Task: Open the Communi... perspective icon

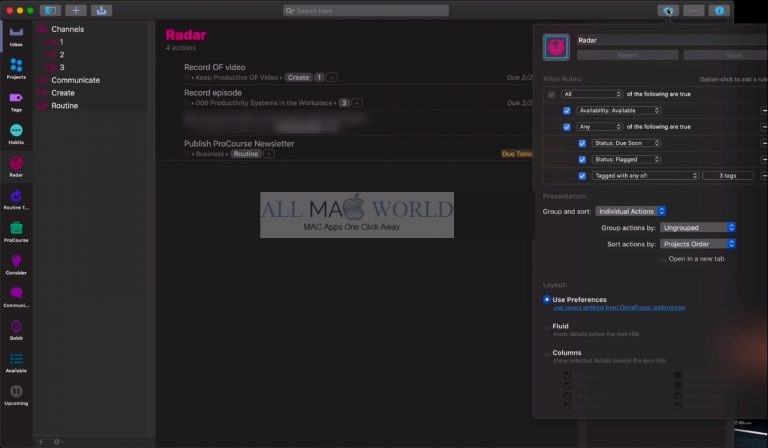Action: click(x=16, y=297)
